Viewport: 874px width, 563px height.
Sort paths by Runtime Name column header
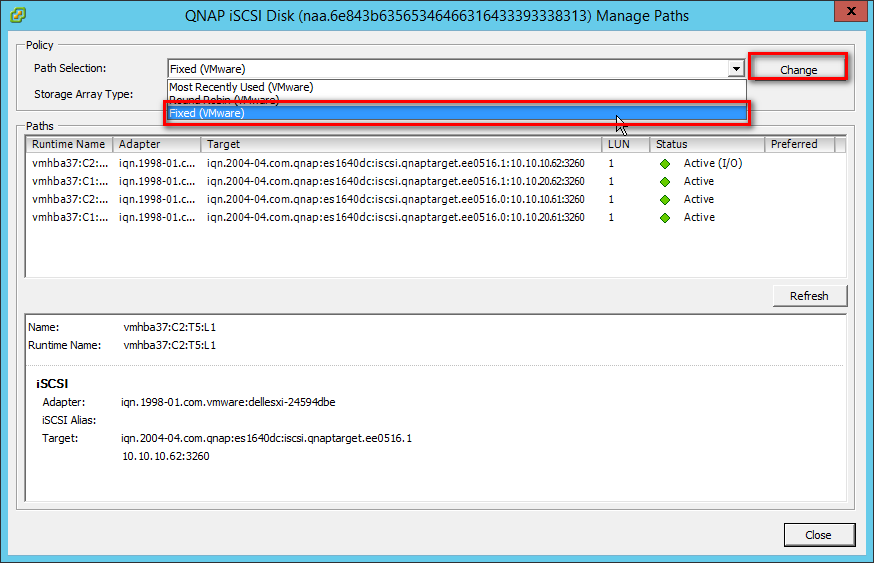(68, 144)
